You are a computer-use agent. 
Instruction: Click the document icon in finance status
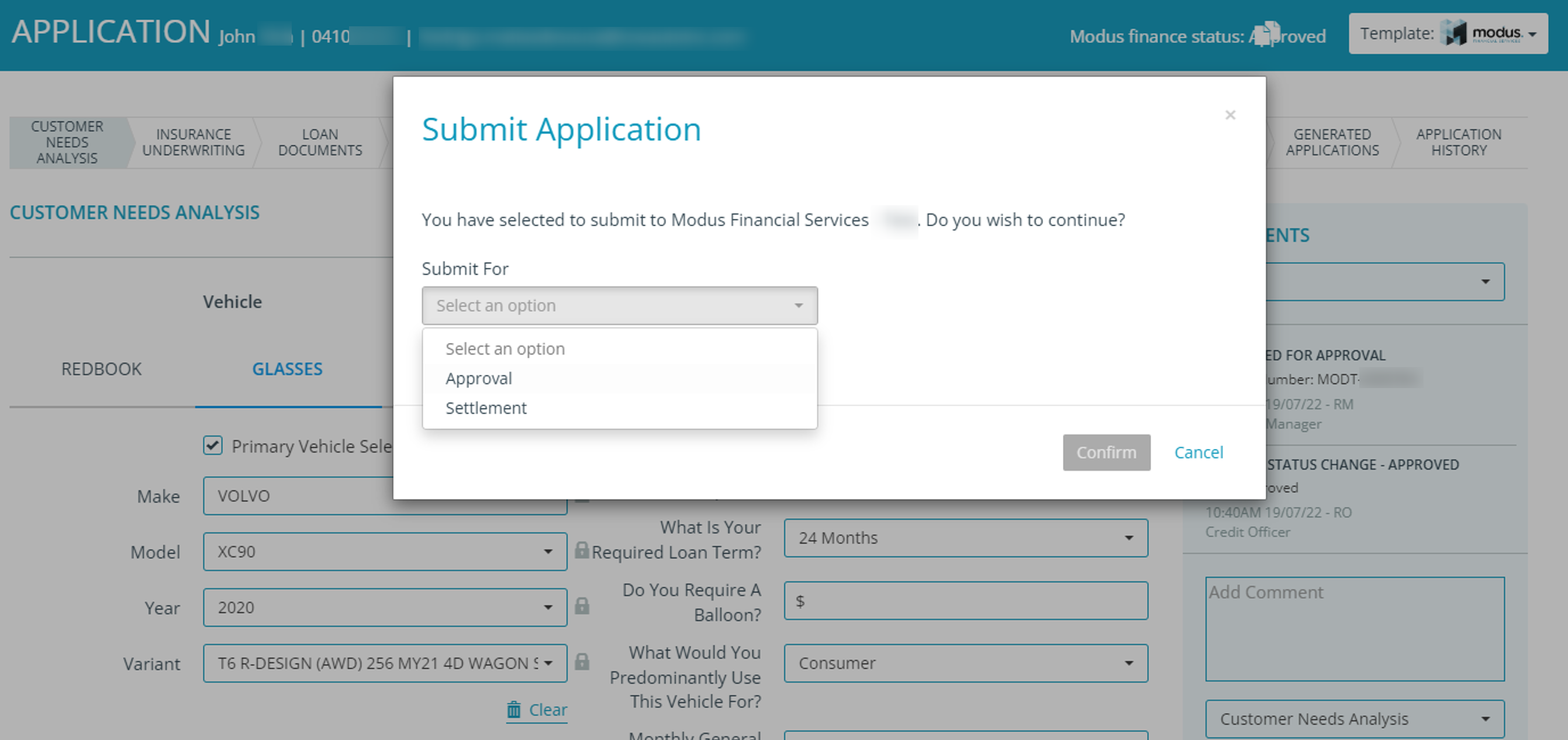(x=1267, y=34)
